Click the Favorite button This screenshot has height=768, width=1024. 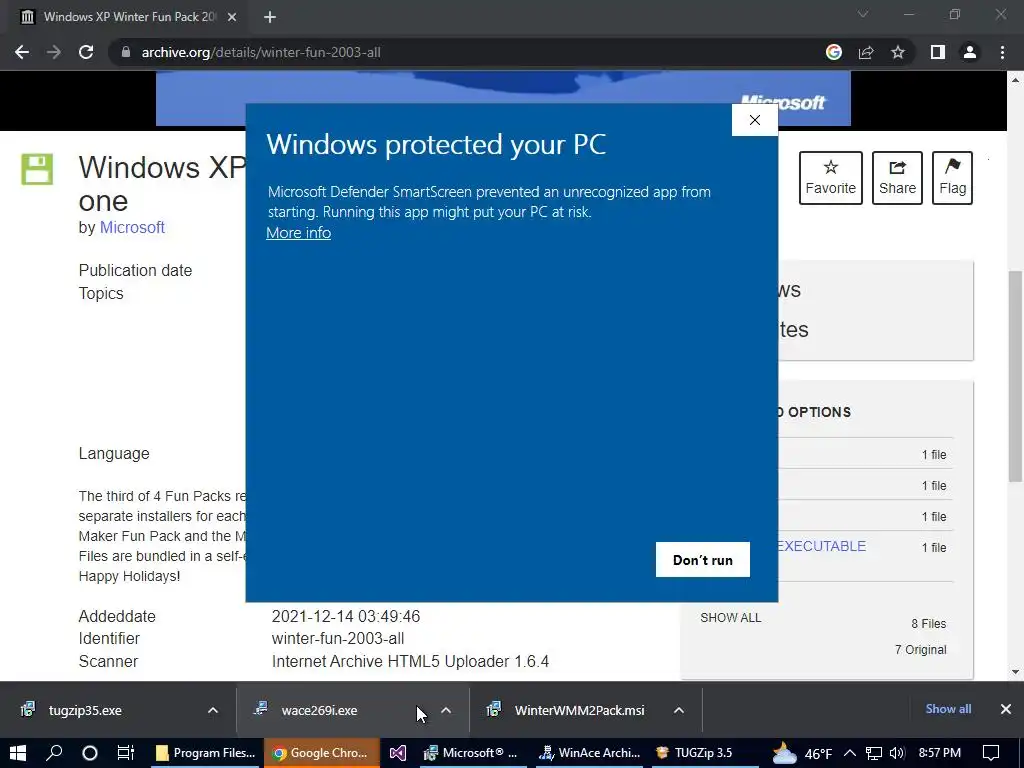pyautogui.click(x=831, y=178)
